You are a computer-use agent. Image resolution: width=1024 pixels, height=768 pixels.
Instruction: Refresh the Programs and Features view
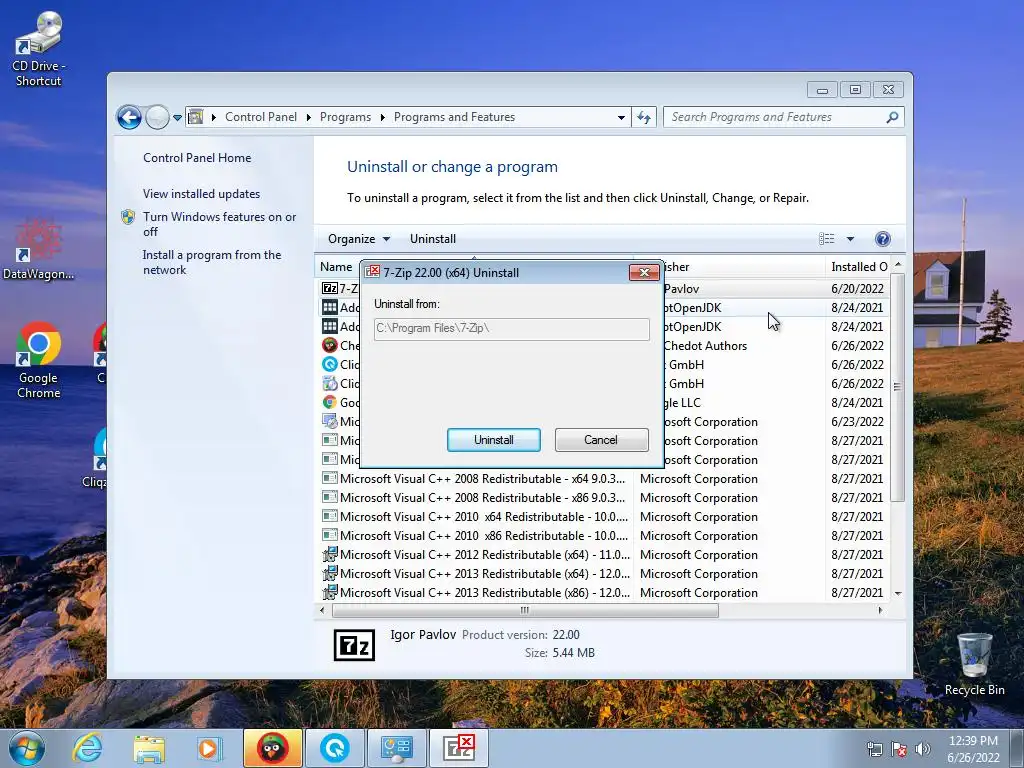click(644, 118)
